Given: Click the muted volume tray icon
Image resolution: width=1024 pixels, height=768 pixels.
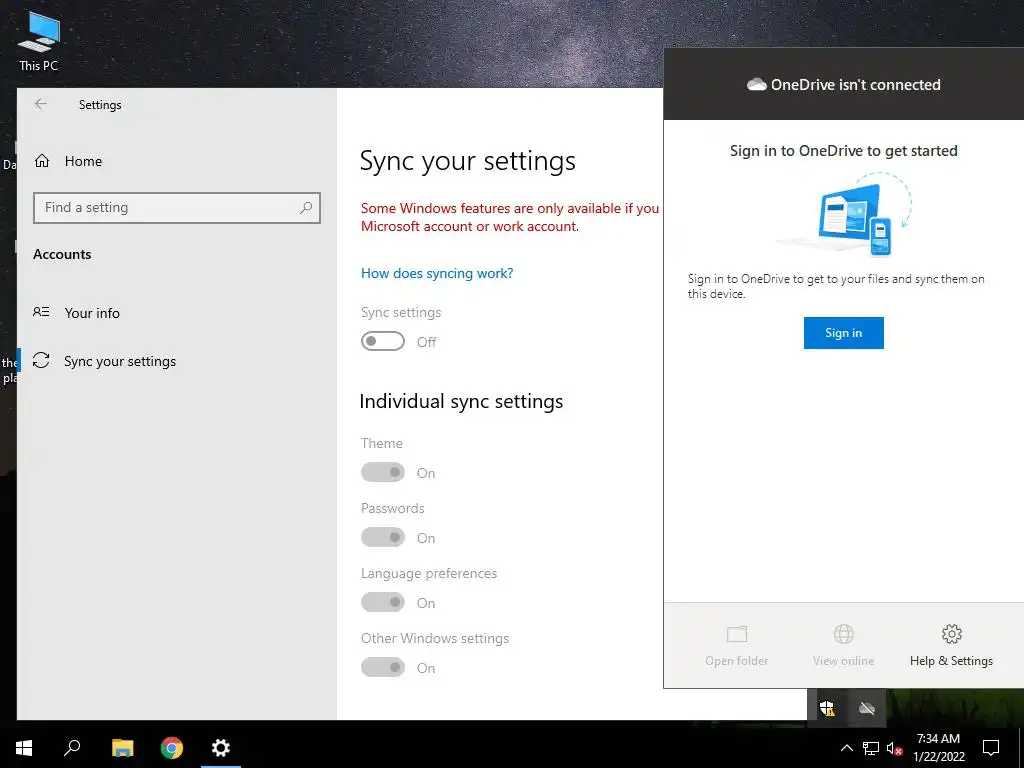Looking at the screenshot, I should click(894, 748).
